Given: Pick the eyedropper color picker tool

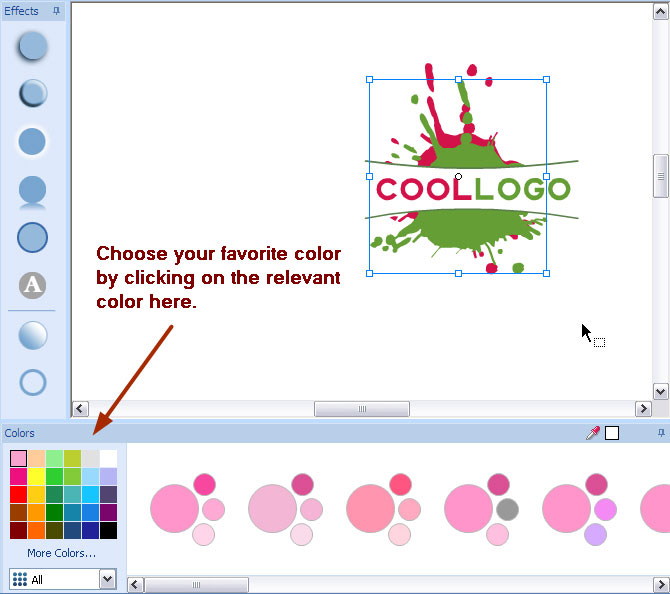Looking at the screenshot, I should pos(593,433).
